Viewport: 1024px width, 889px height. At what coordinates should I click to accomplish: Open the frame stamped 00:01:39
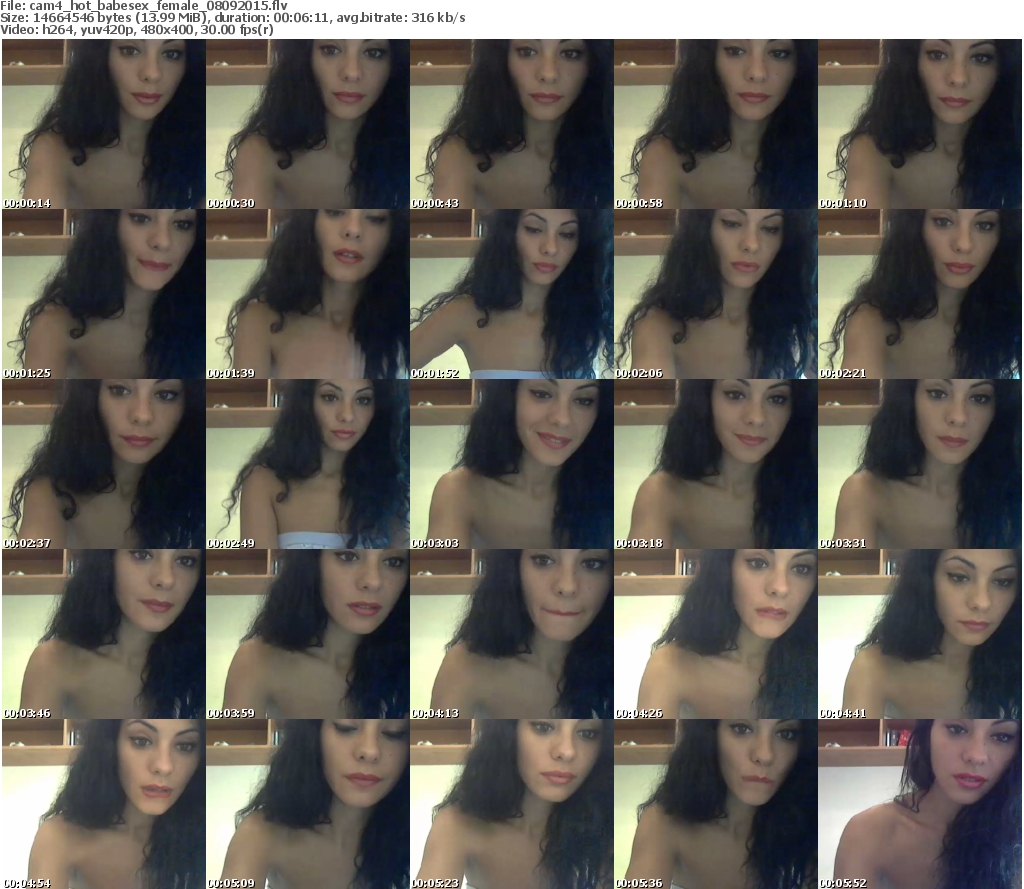point(308,294)
